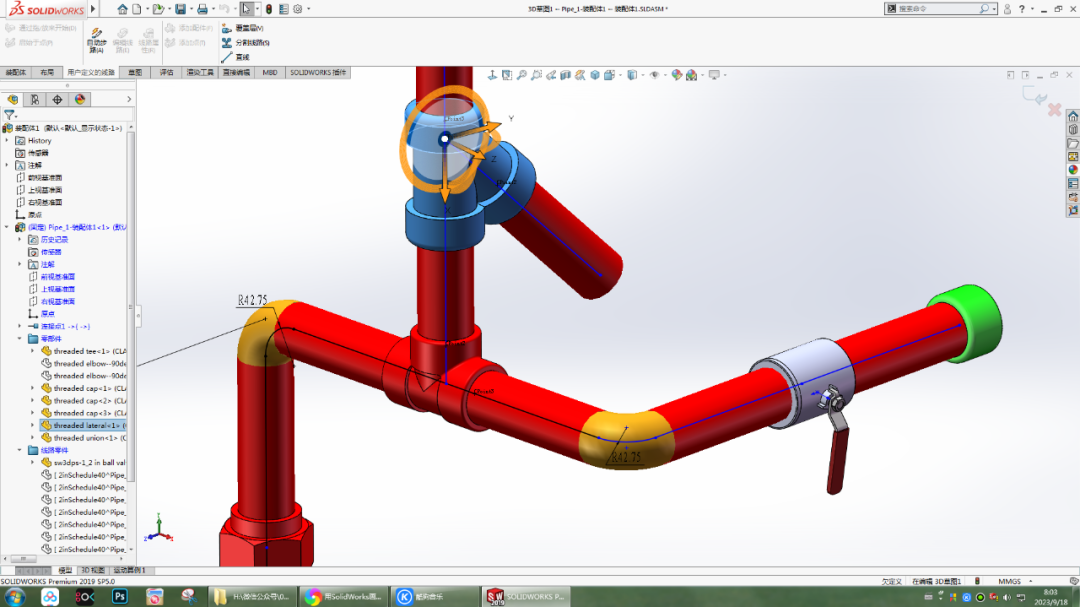Select threaded union<1> in the tree
The height and width of the screenshot is (607, 1080).
(83, 438)
